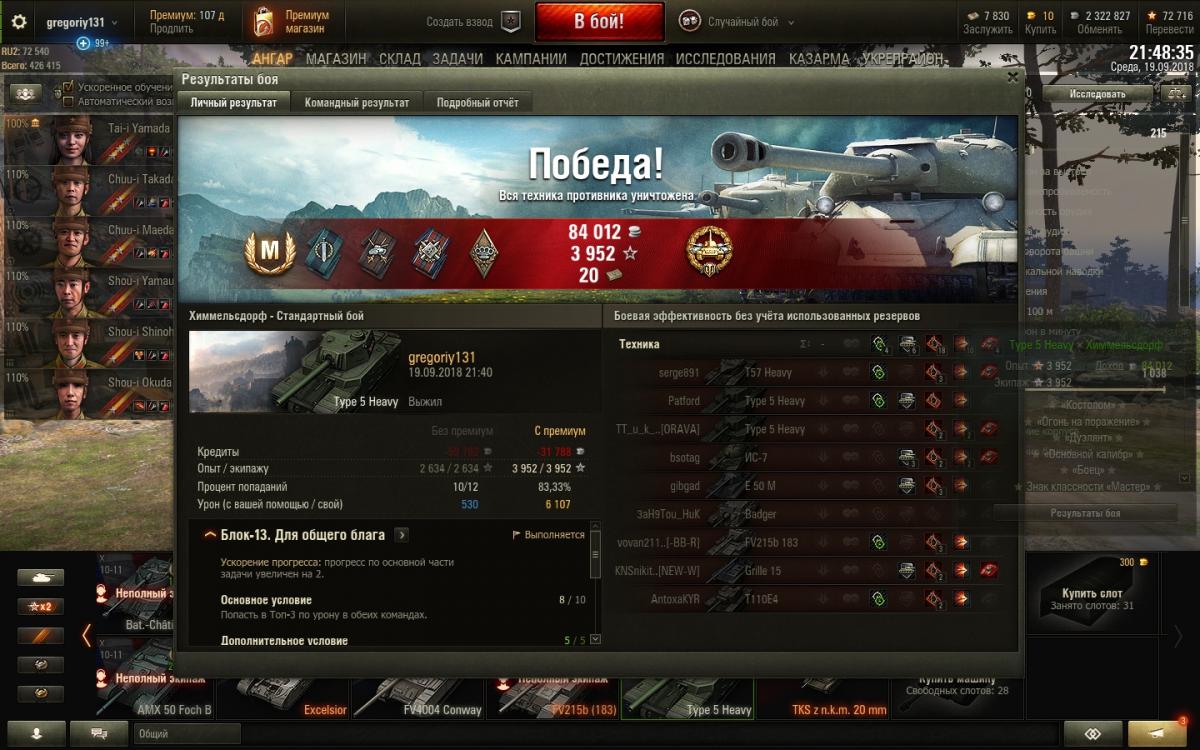Viewport: 1200px width, 750px height.
Task: Open the Premium shop icon
Action: coord(262,22)
